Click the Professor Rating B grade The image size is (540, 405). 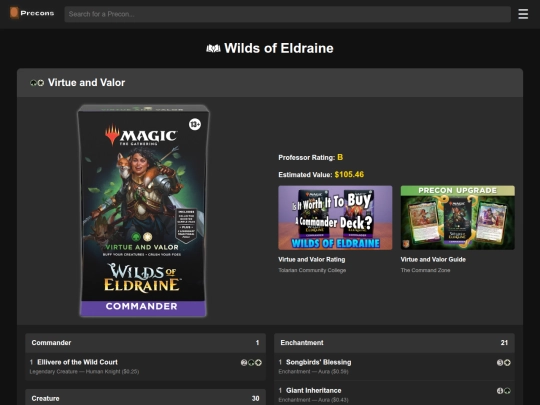coord(340,157)
